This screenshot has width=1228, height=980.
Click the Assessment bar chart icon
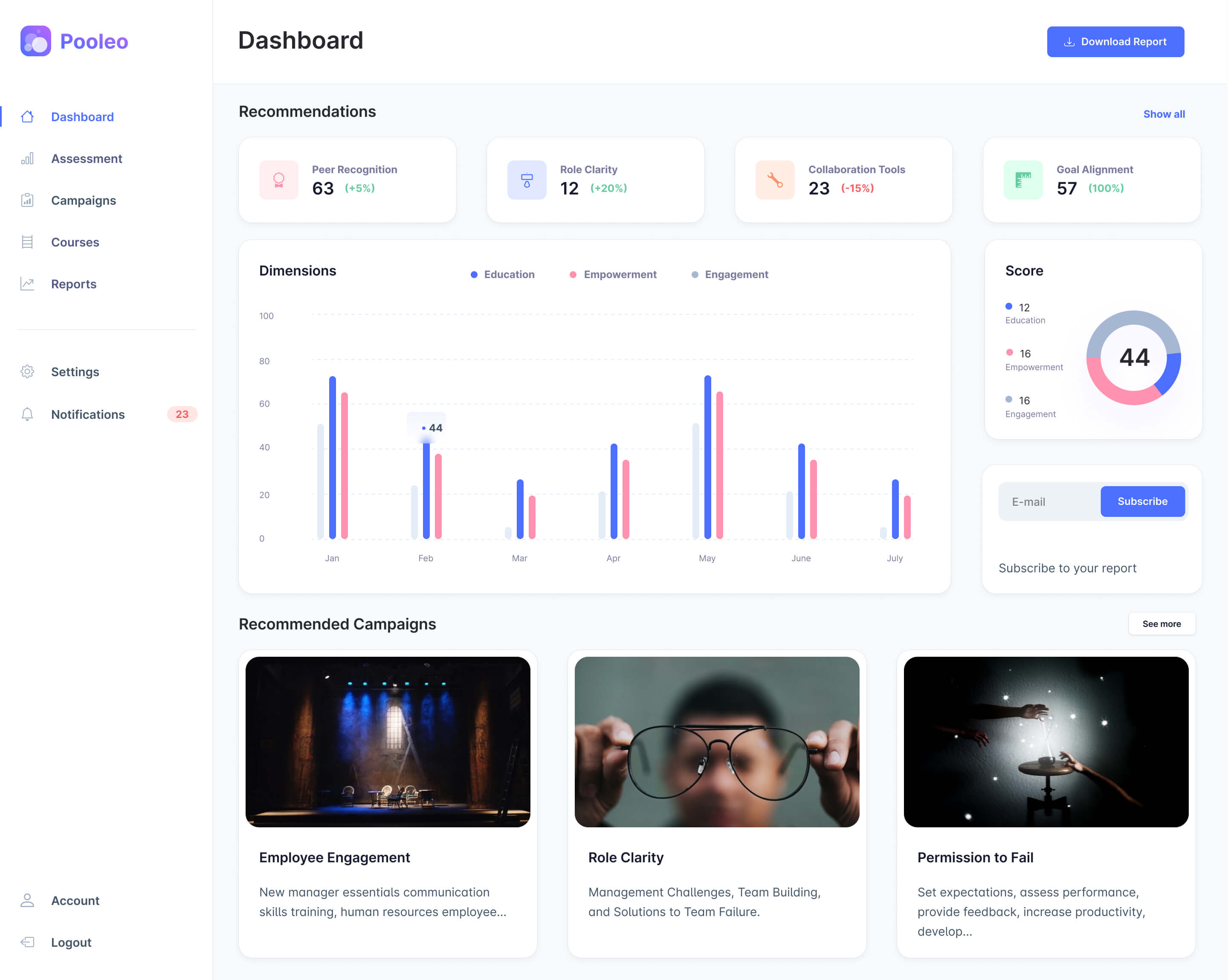coord(27,158)
